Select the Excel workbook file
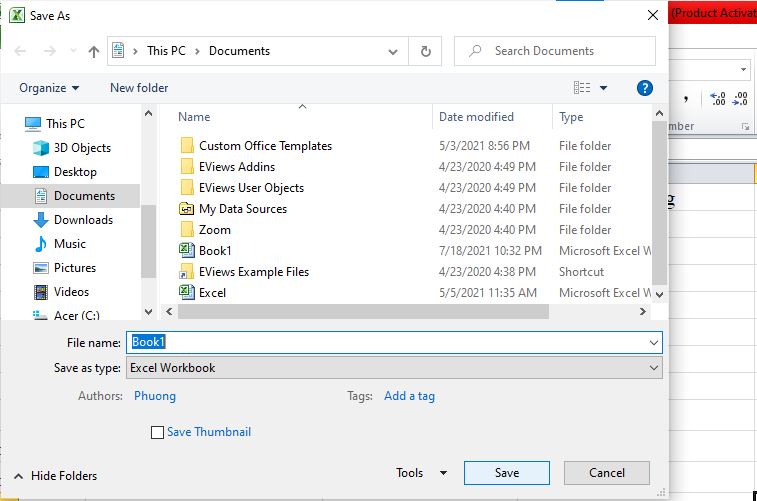757x501 pixels. coord(212,293)
